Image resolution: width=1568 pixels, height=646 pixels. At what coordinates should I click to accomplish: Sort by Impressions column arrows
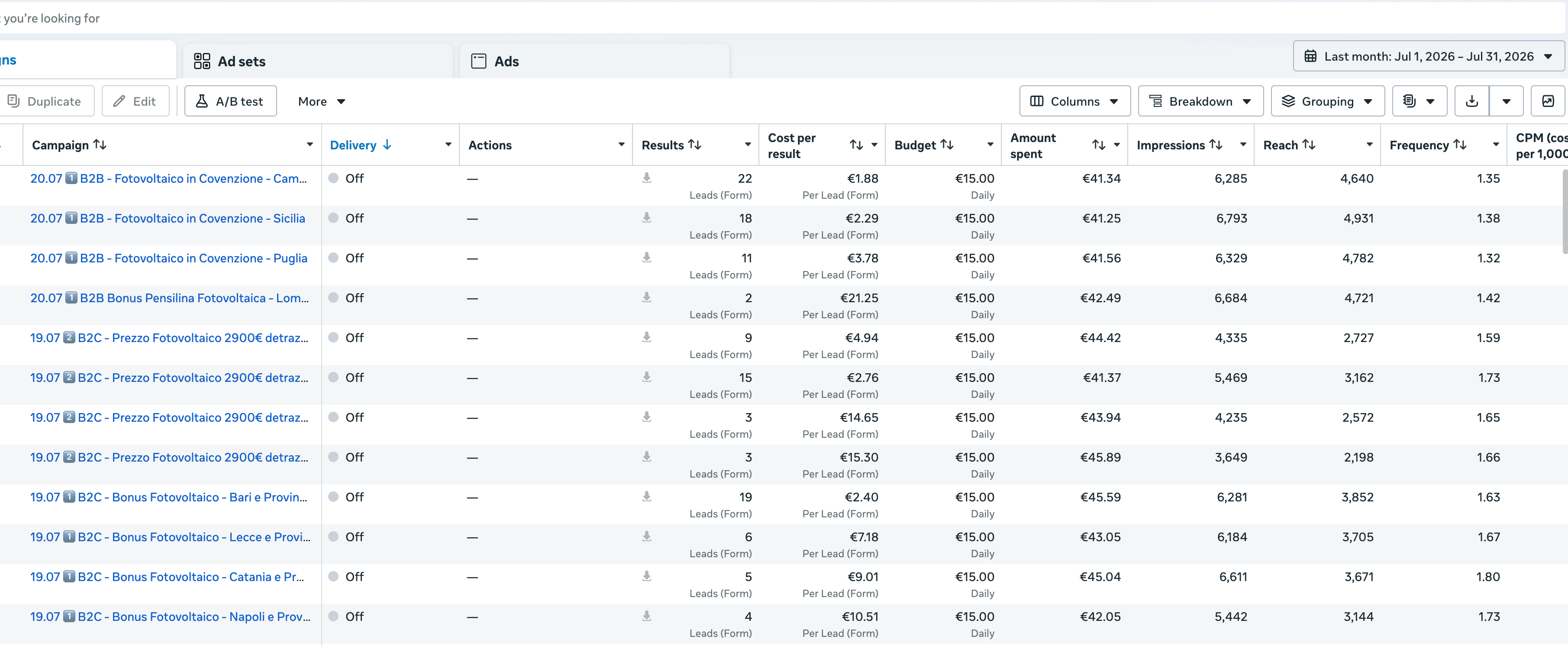pos(1216,144)
